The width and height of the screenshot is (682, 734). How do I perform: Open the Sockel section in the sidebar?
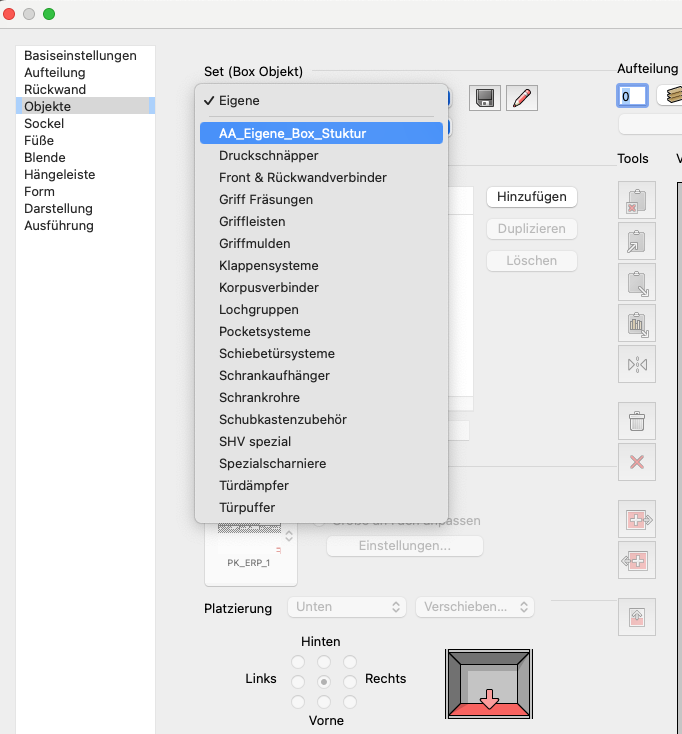tap(44, 123)
